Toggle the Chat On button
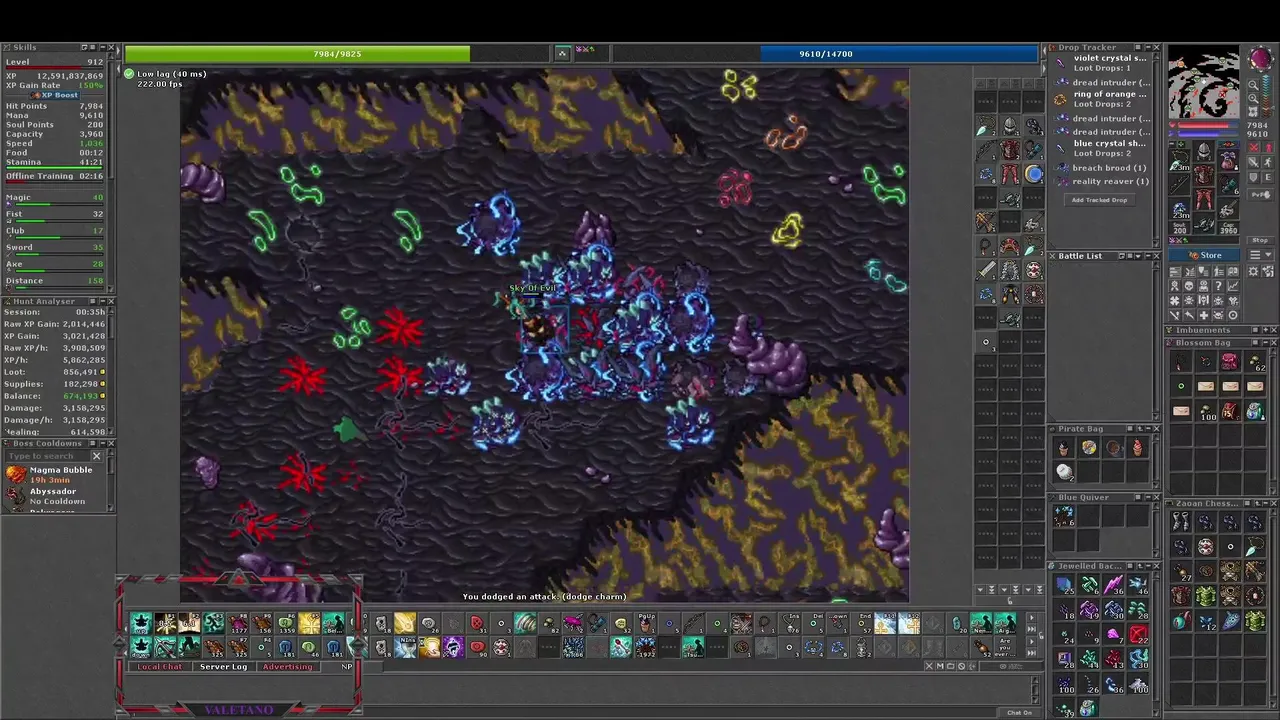This screenshot has width=1280, height=720. click(1019, 712)
